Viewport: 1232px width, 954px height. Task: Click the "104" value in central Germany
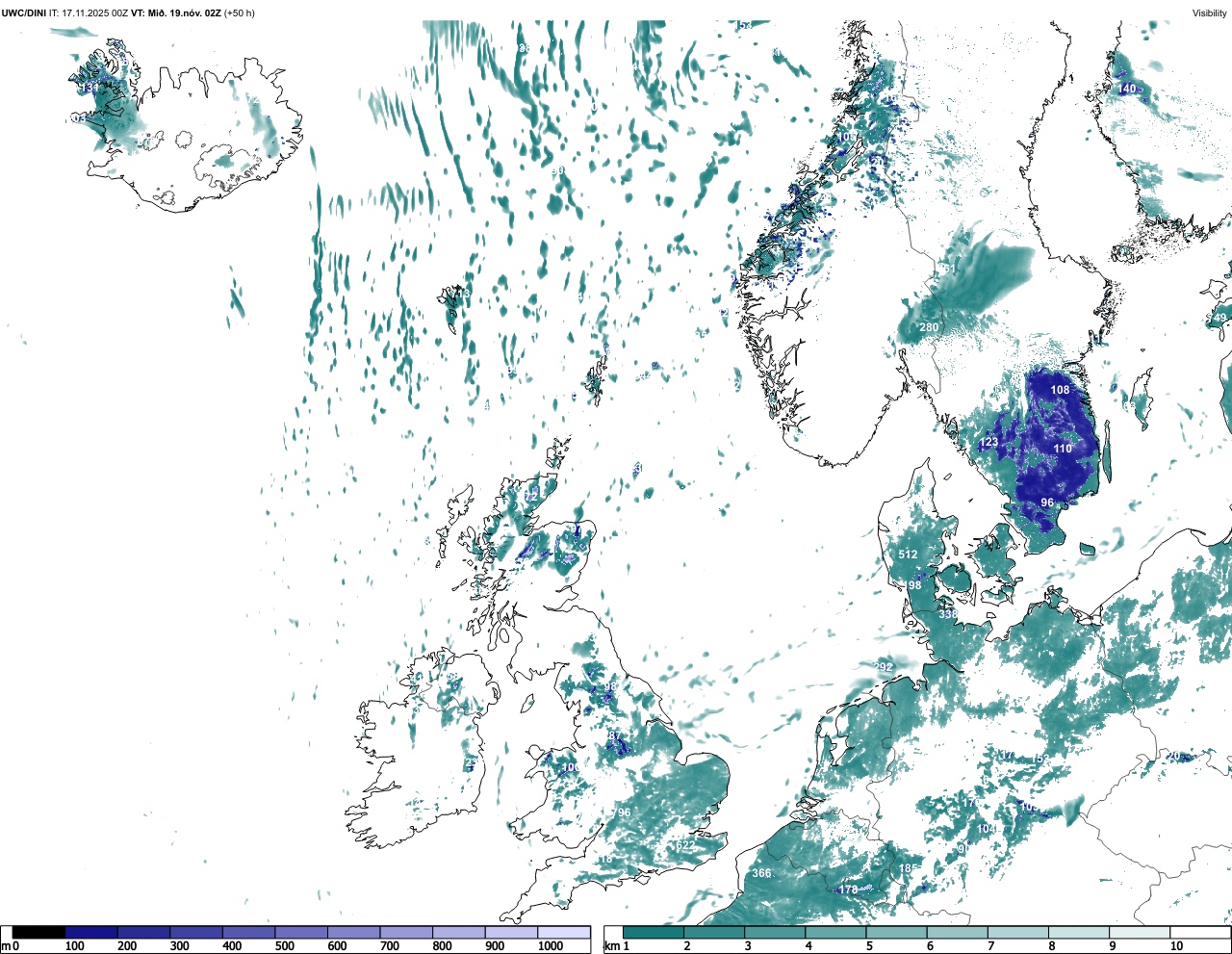pyautogui.click(x=987, y=829)
